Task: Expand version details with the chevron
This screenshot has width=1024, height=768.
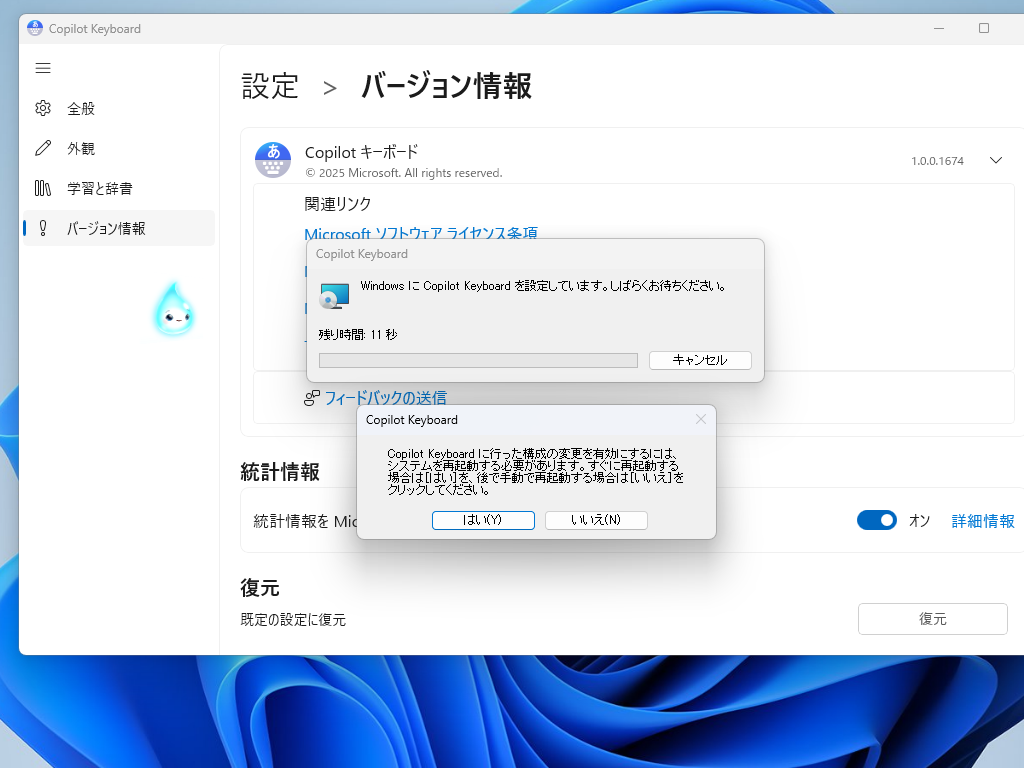Action: pyautogui.click(x=995, y=159)
